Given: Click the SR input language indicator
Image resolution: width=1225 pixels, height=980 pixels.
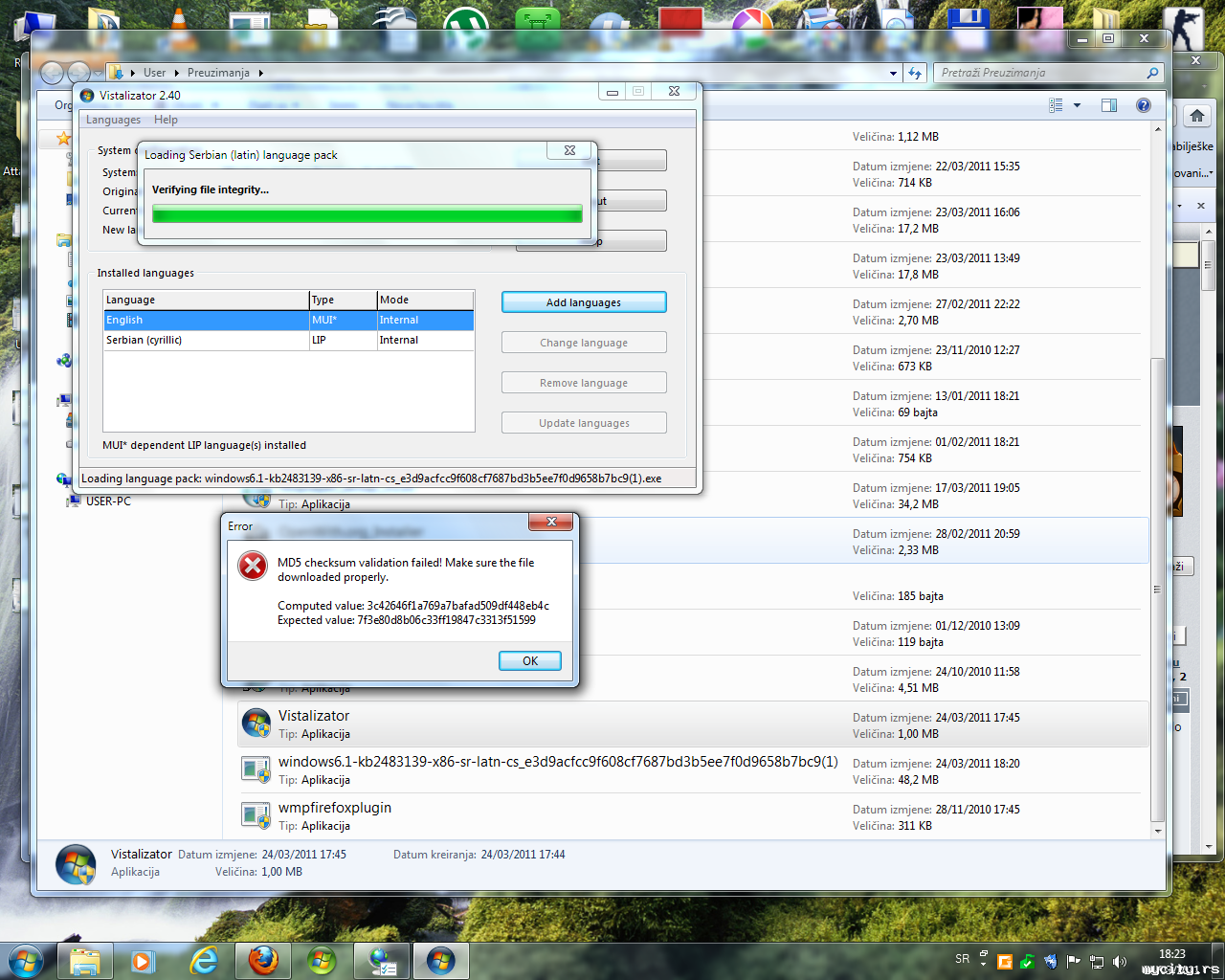Looking at the screenshot, I should (962, 959).
